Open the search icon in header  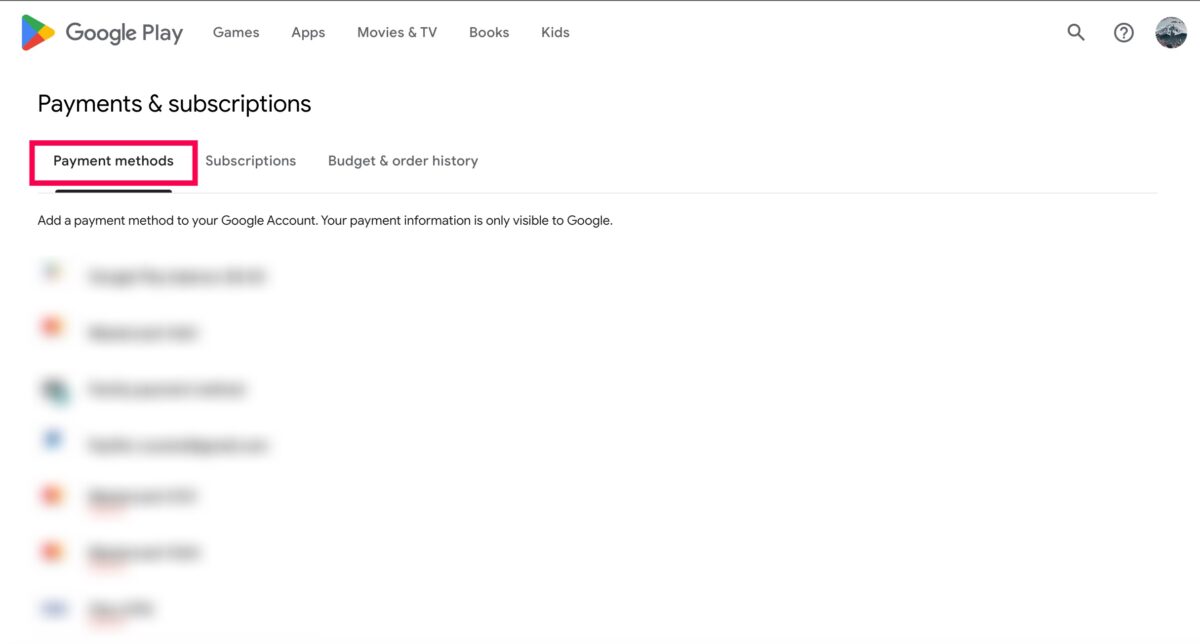(1076, 32)
